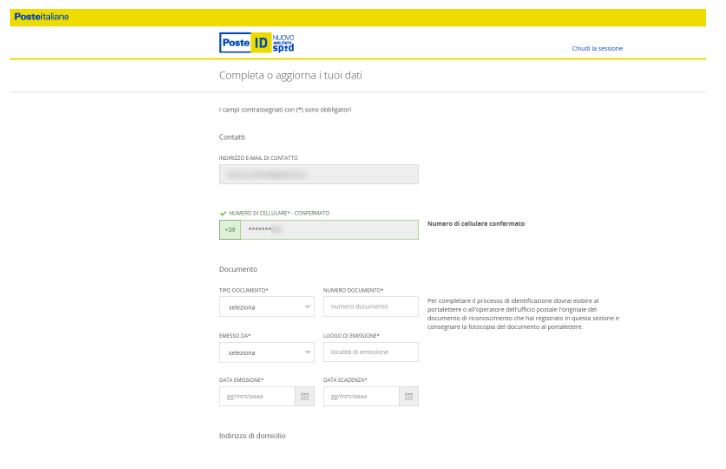
Task: Click the Nuovo SPID badge
Action: coord(283,43)
